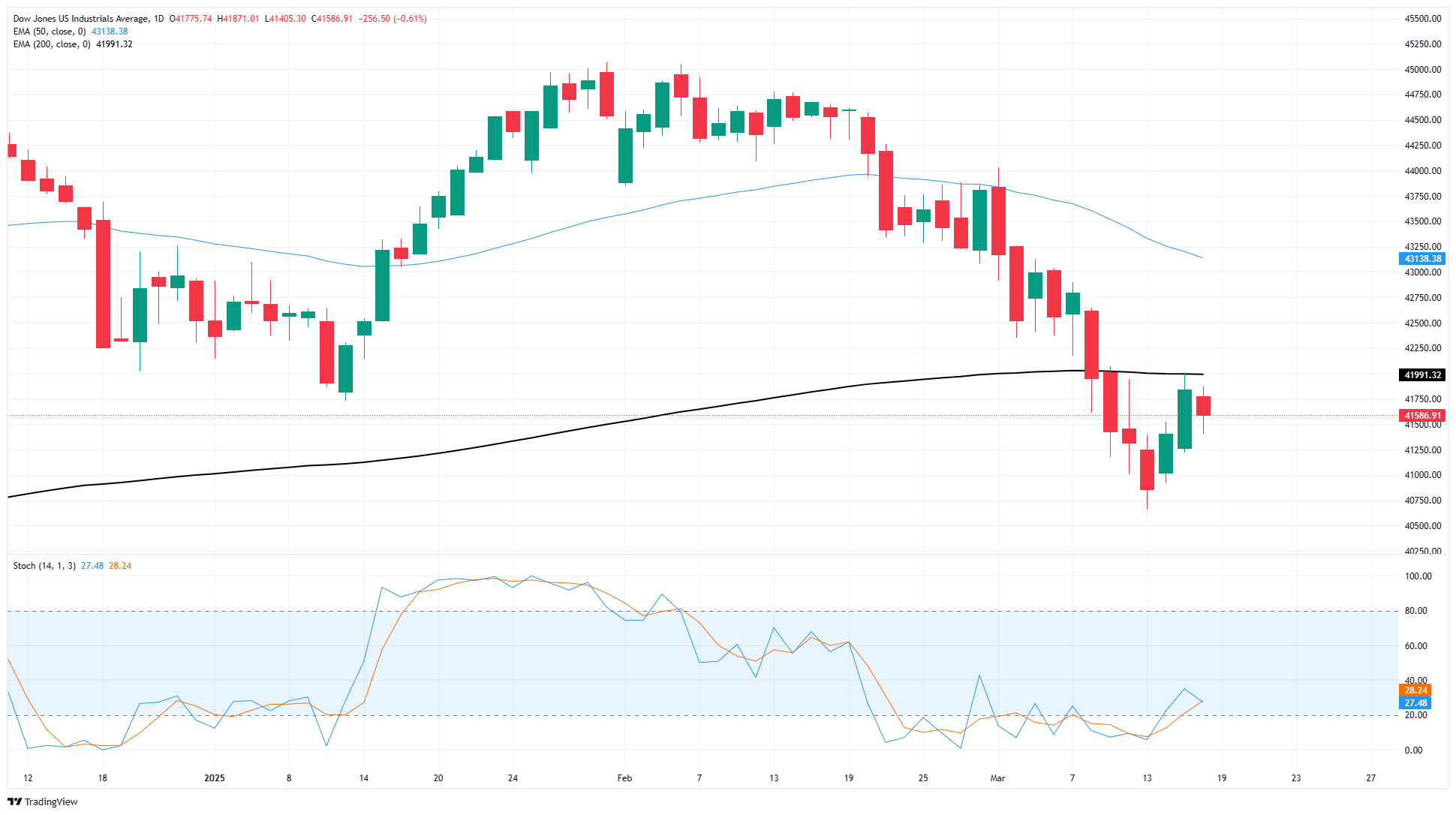Click the blue 43138.38 price axis tag
Screen dimensions: 1456x815
pyautogui.click(x=1422, y=259)
